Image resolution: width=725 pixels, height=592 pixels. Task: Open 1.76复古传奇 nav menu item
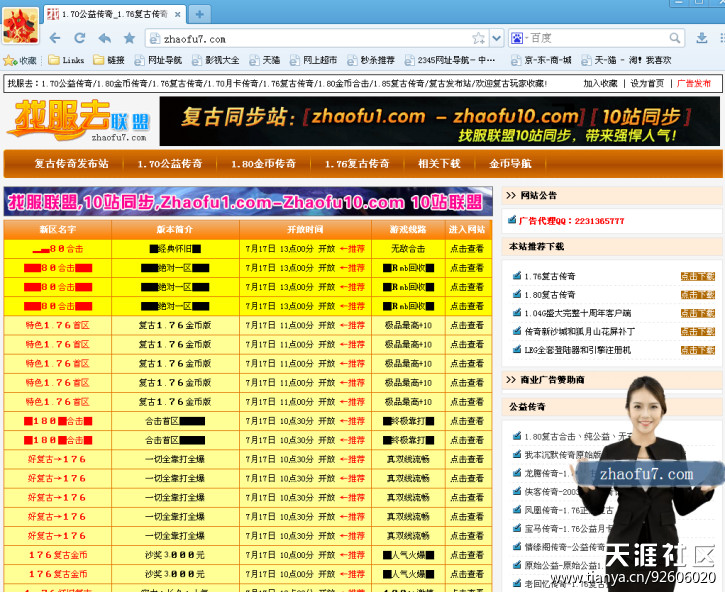[357, 164]
